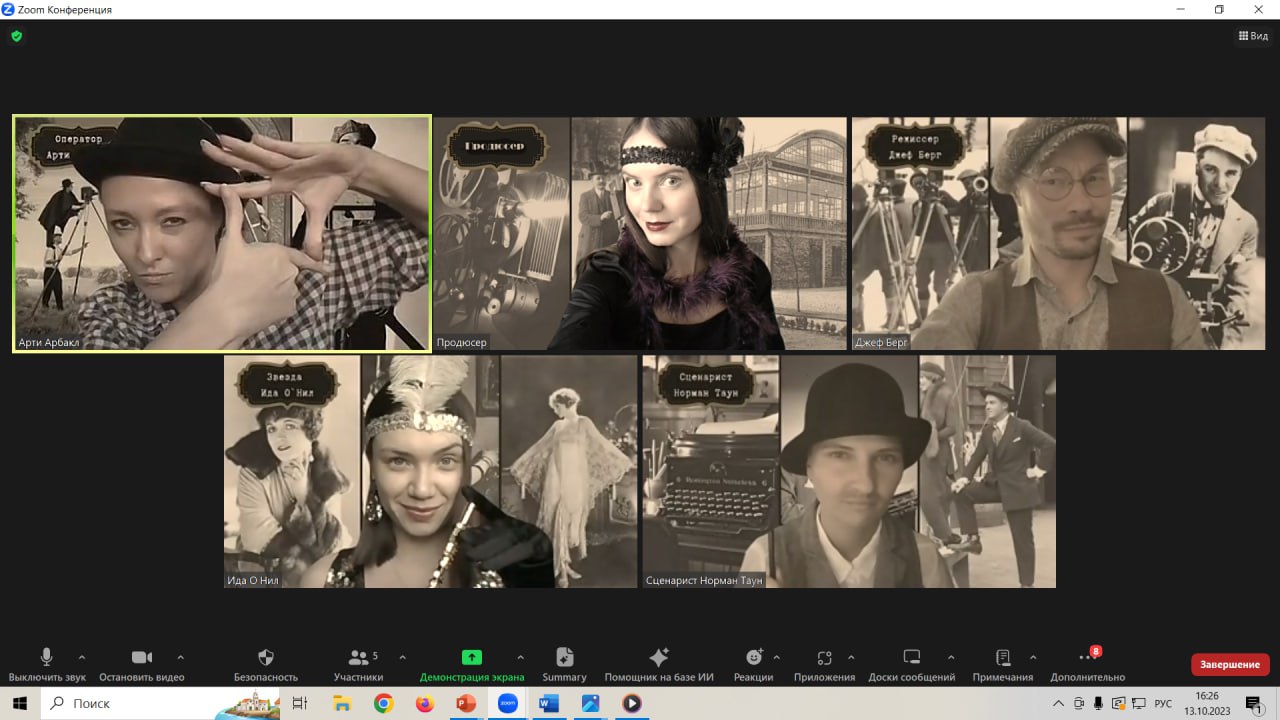Viewport: 1280px width, 720px height.
Task: Open the Whiteboards (Доски сообщений) icon
Action: (911, 658)
